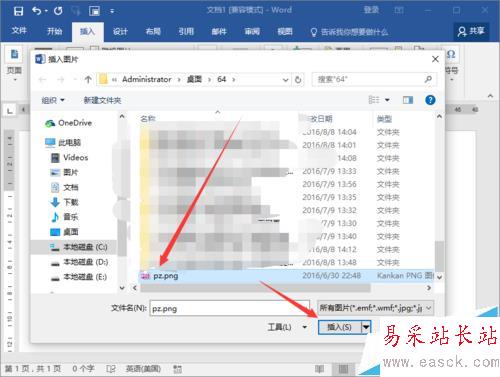Click the file list vertical scrollbar
The image size is (500, 377).
point(439,257)
